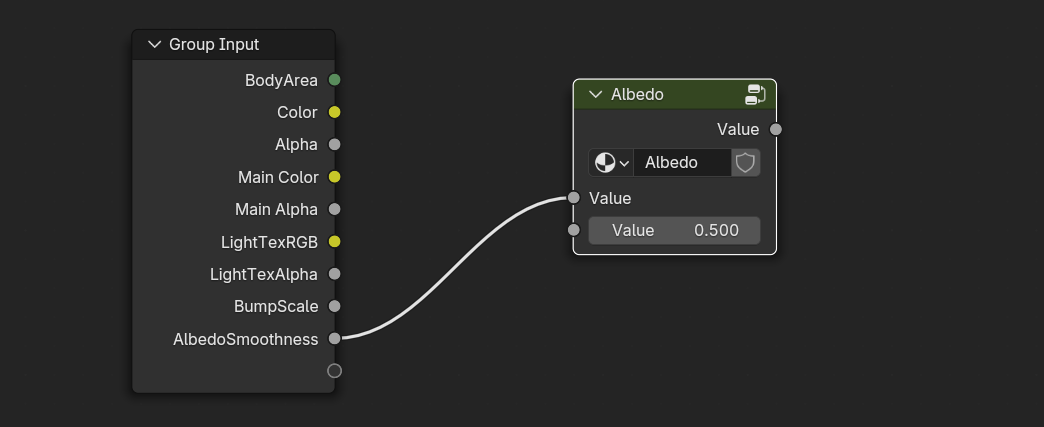Collapse the Group Input node
1044x427 pixels.
coord(154,45)
